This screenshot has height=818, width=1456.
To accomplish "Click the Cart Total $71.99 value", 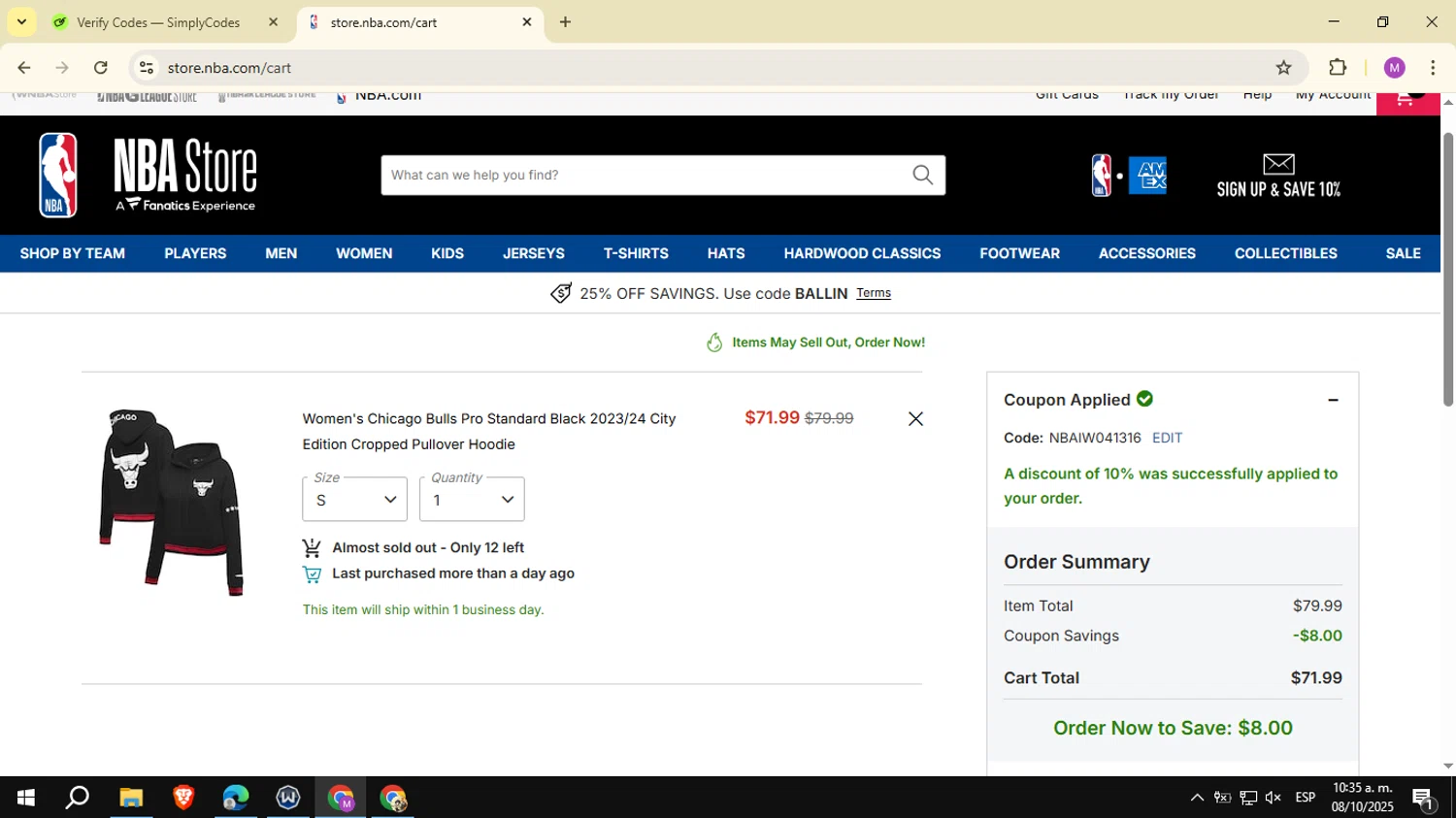I will coord(1316,678).
